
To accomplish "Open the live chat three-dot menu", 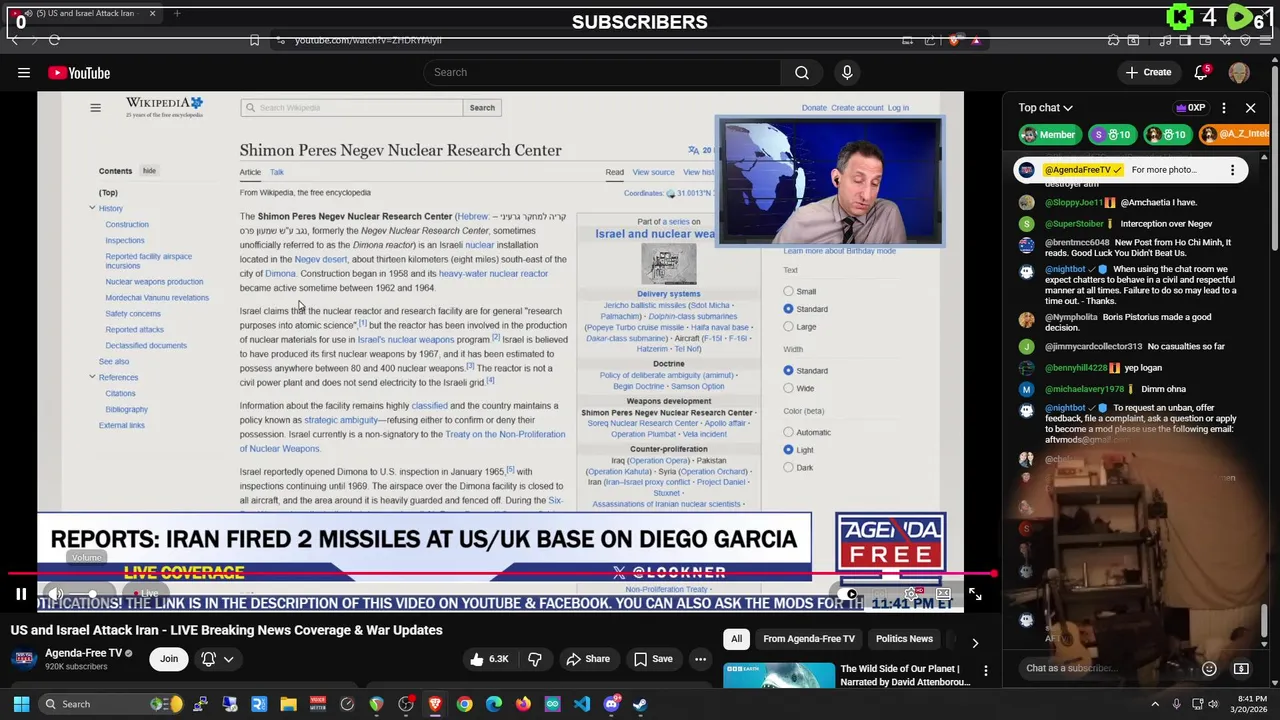I will (1224, 108).
